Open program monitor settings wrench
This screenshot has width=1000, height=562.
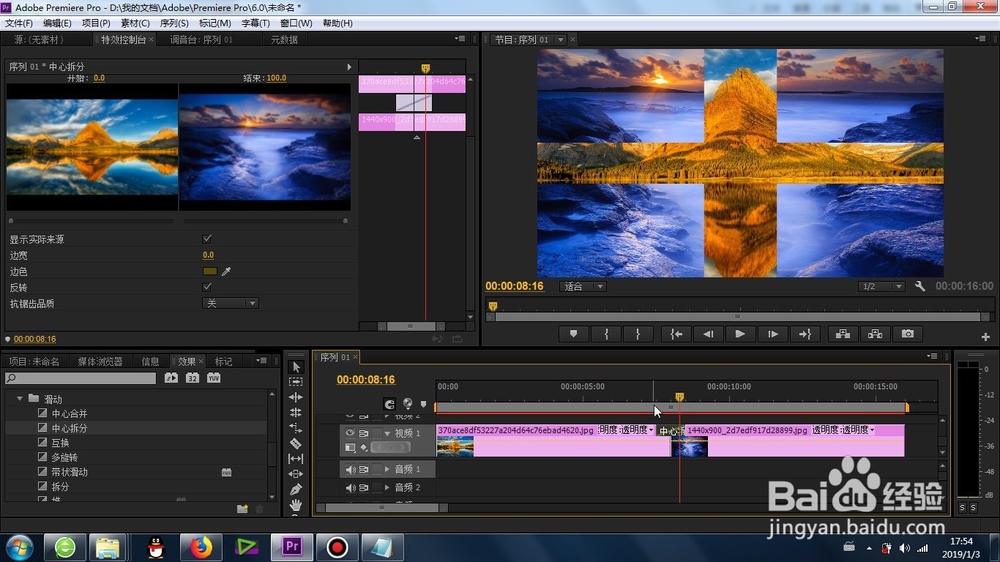coord(920,286)
